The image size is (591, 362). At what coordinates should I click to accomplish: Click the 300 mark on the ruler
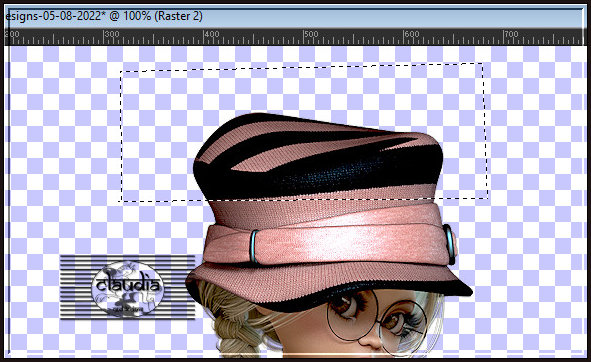(112, 34)
